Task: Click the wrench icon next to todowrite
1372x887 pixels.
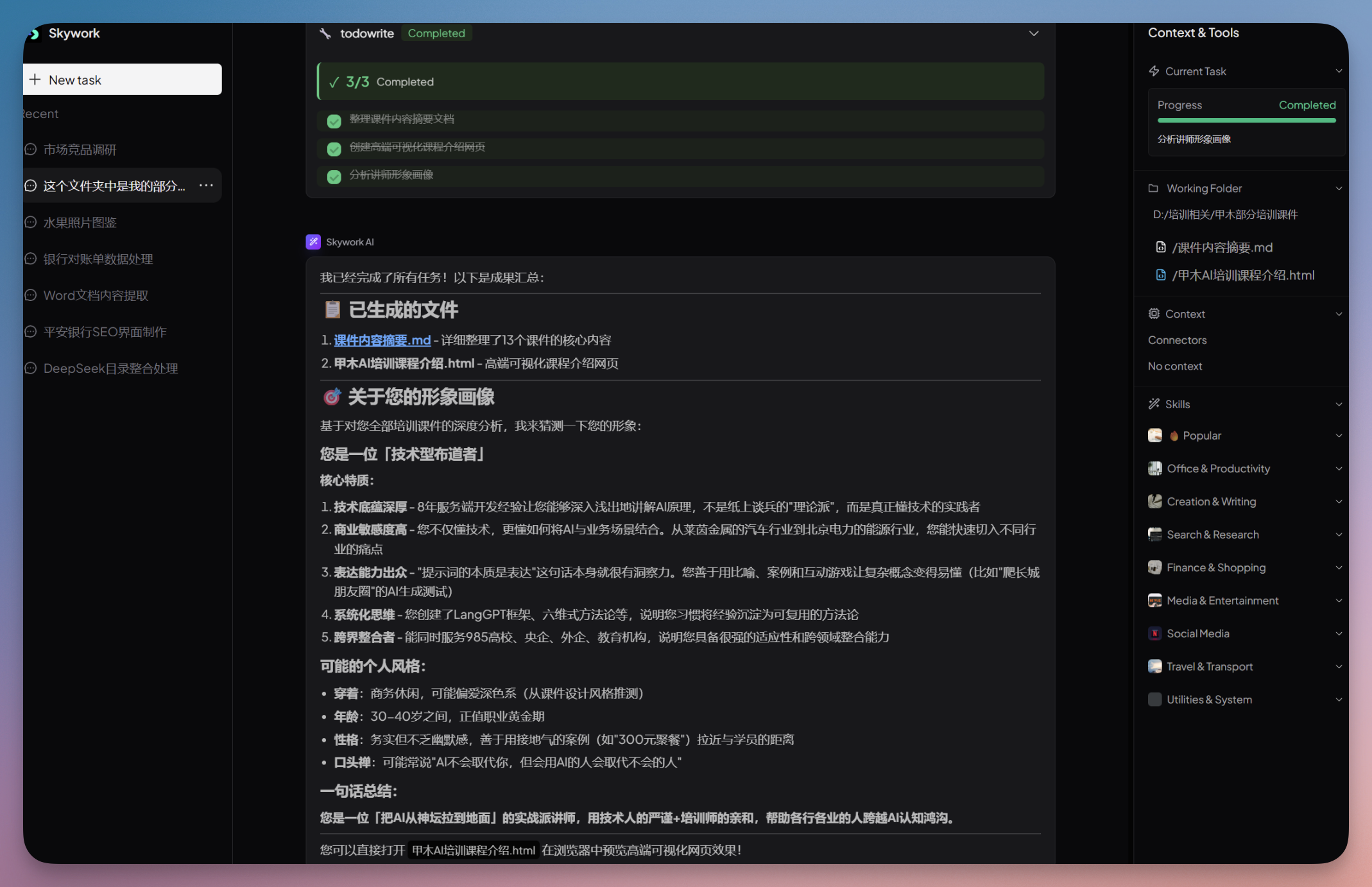Action: 325,33
